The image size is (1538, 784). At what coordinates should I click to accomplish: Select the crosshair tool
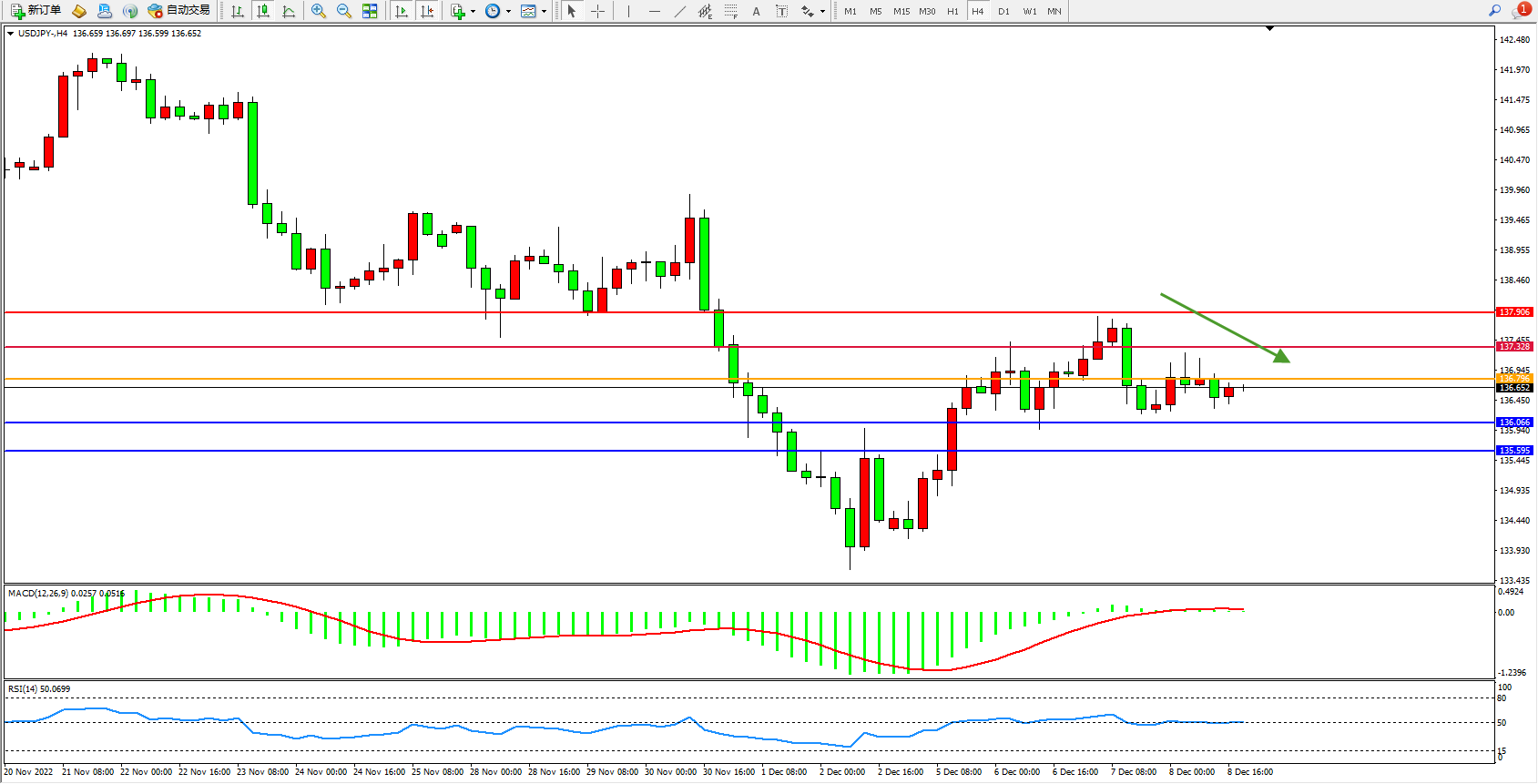tap(597, 11)
